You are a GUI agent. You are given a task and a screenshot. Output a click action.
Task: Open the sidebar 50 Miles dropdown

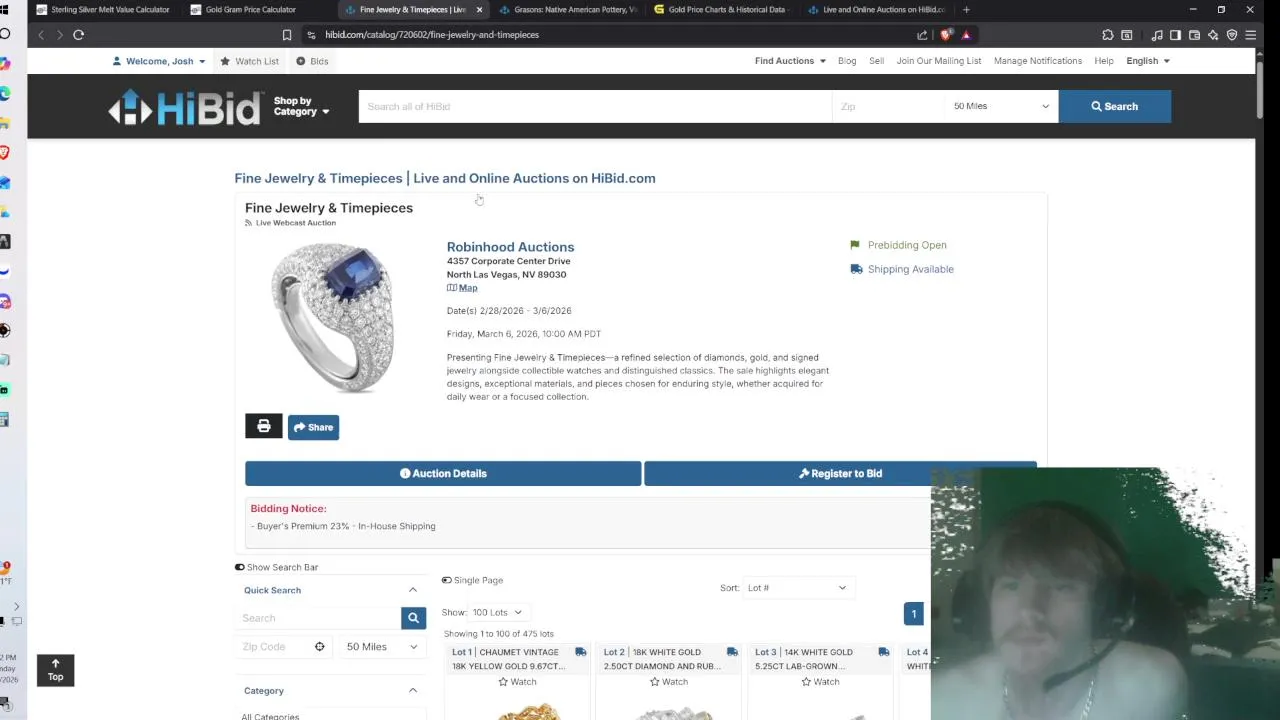[382, 647]
